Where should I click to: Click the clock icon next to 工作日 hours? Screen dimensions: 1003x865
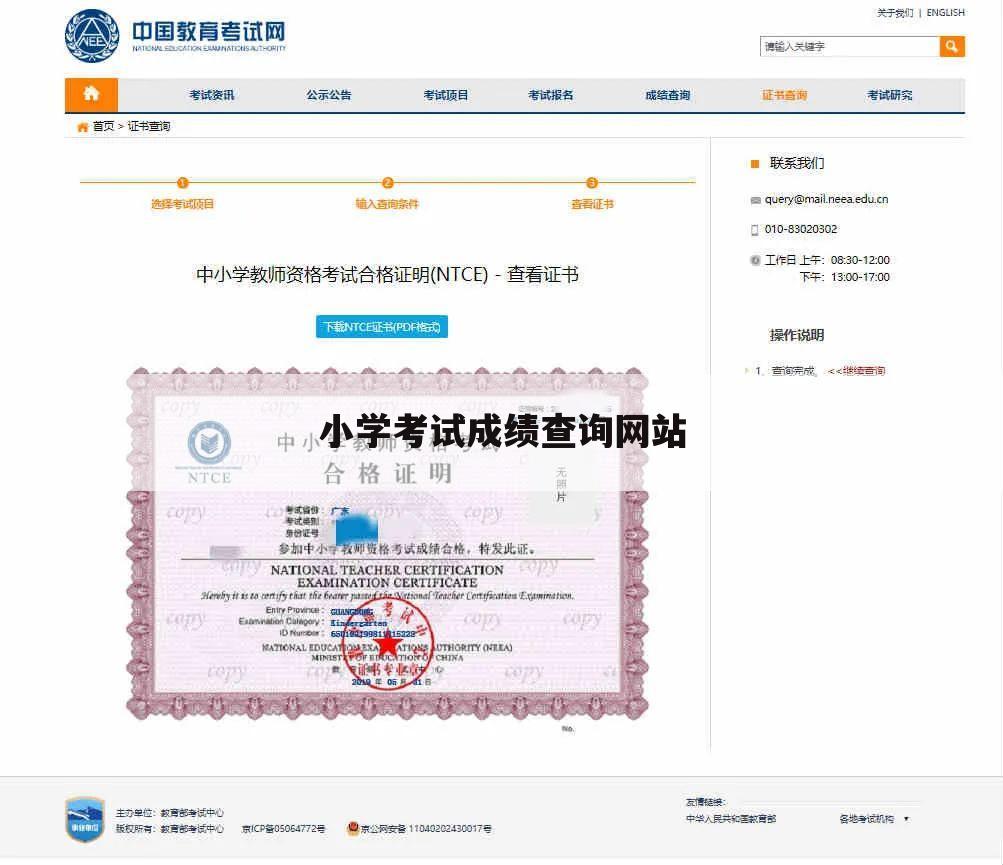pyautogui.click(x=754, y=260)
